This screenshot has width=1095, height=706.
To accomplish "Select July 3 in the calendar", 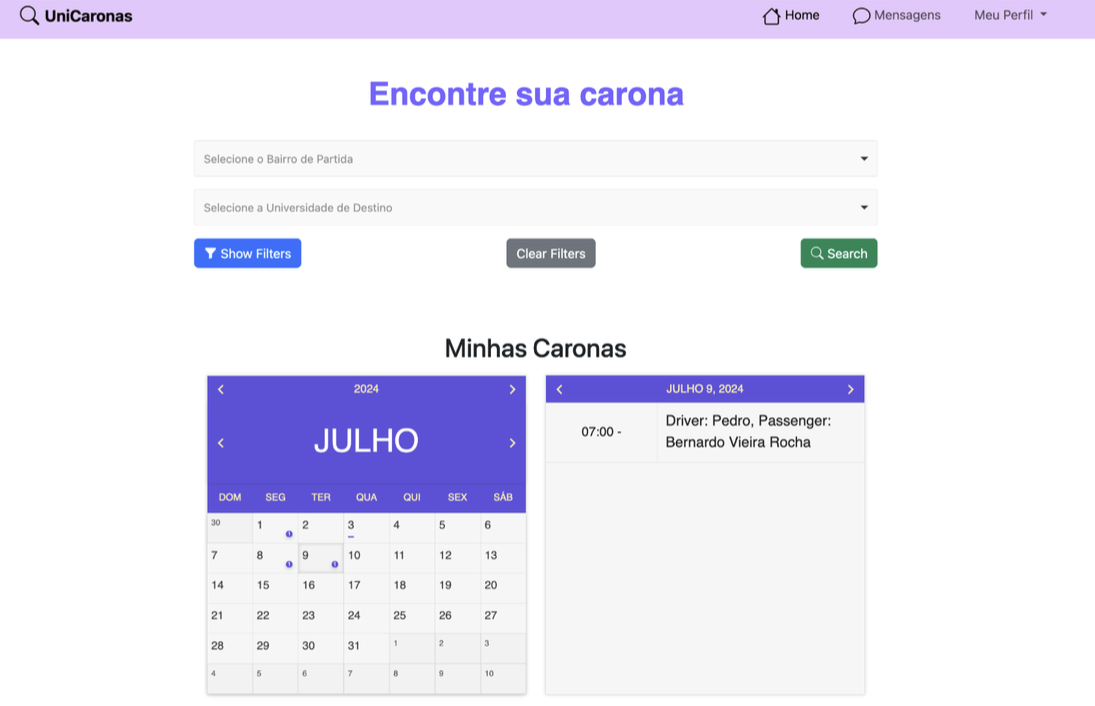I will pyautogui.click(x=366, y=527).
